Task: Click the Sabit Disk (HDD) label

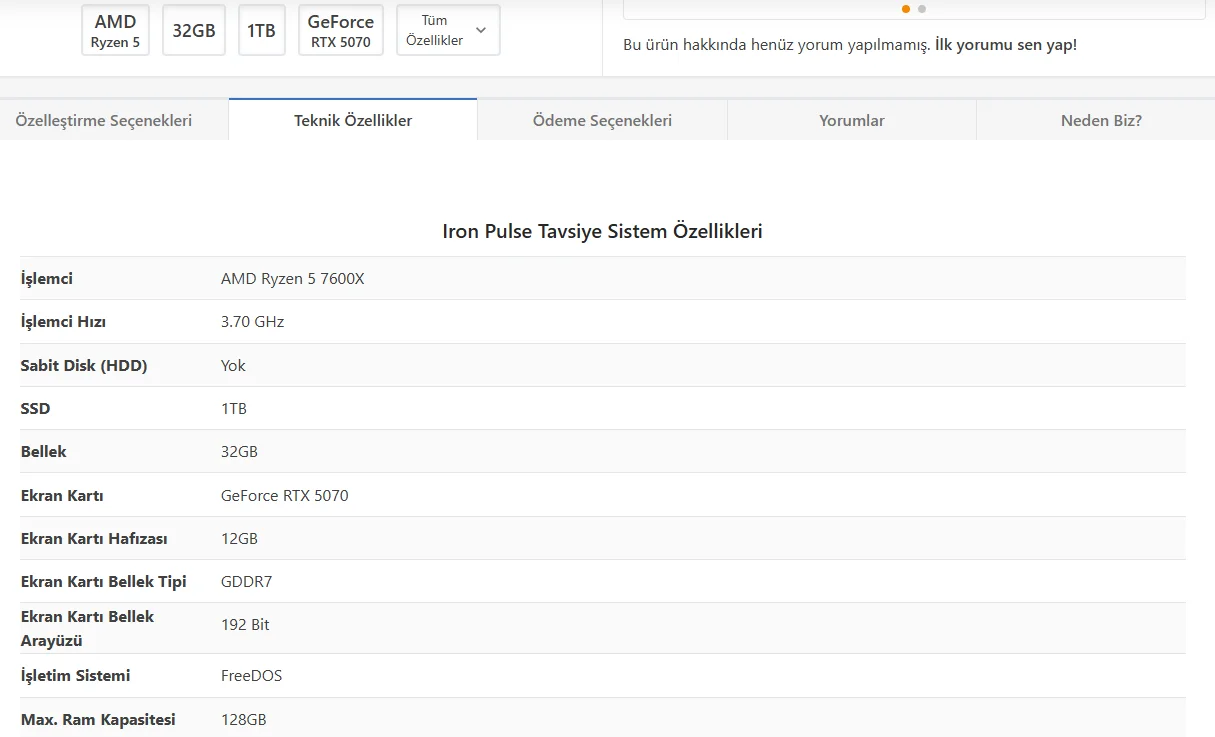Action: 84,366
